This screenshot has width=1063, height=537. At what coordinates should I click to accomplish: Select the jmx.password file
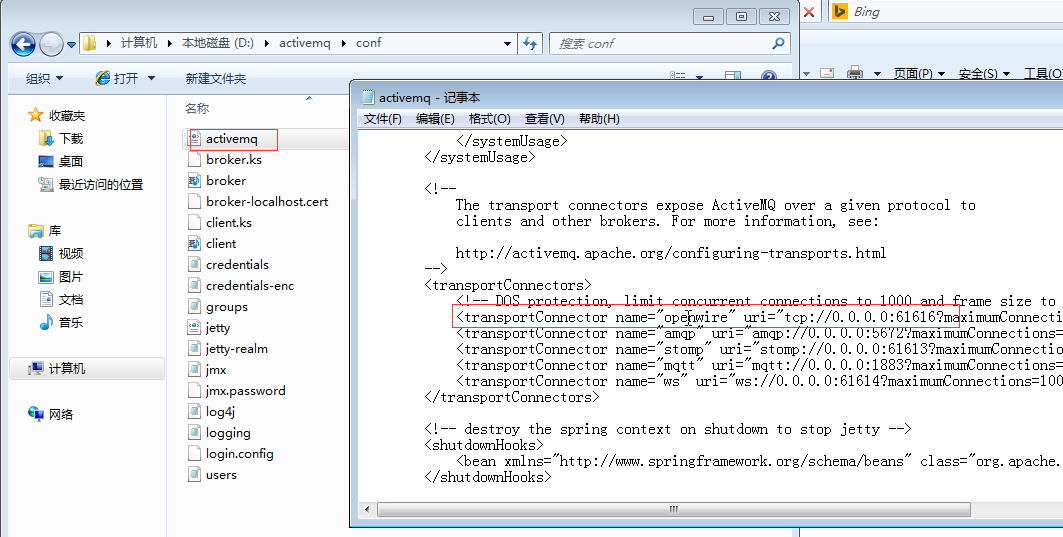[245, 391]
